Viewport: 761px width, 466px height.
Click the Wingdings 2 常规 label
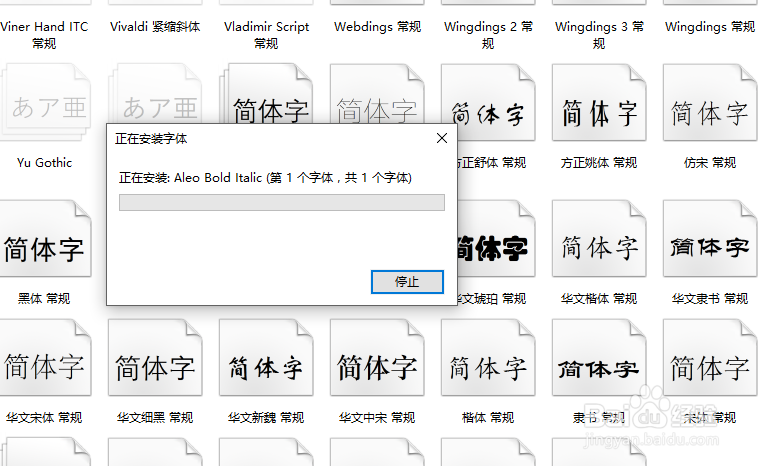point(488,35)
